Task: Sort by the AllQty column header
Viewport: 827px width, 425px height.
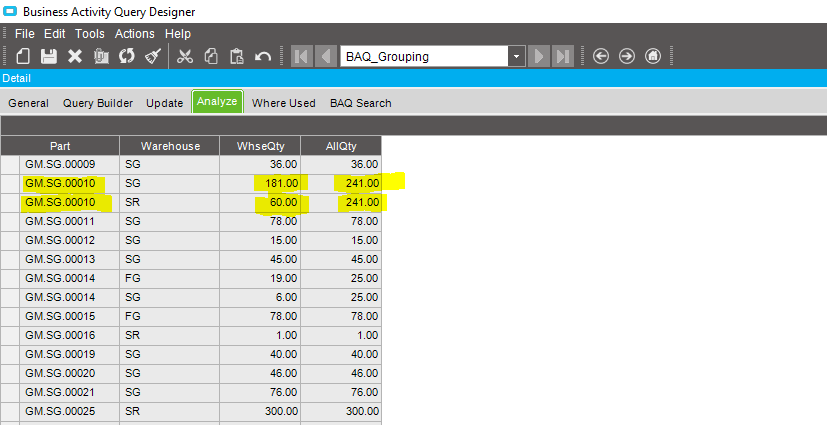Action: [341, 146]
